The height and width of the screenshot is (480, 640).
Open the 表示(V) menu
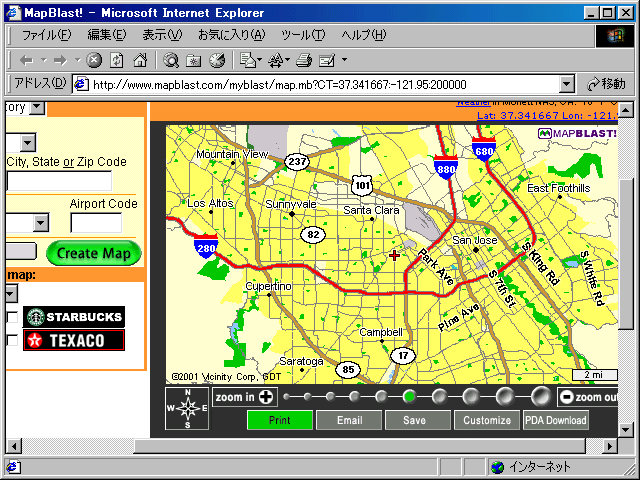tap(162, 35)
